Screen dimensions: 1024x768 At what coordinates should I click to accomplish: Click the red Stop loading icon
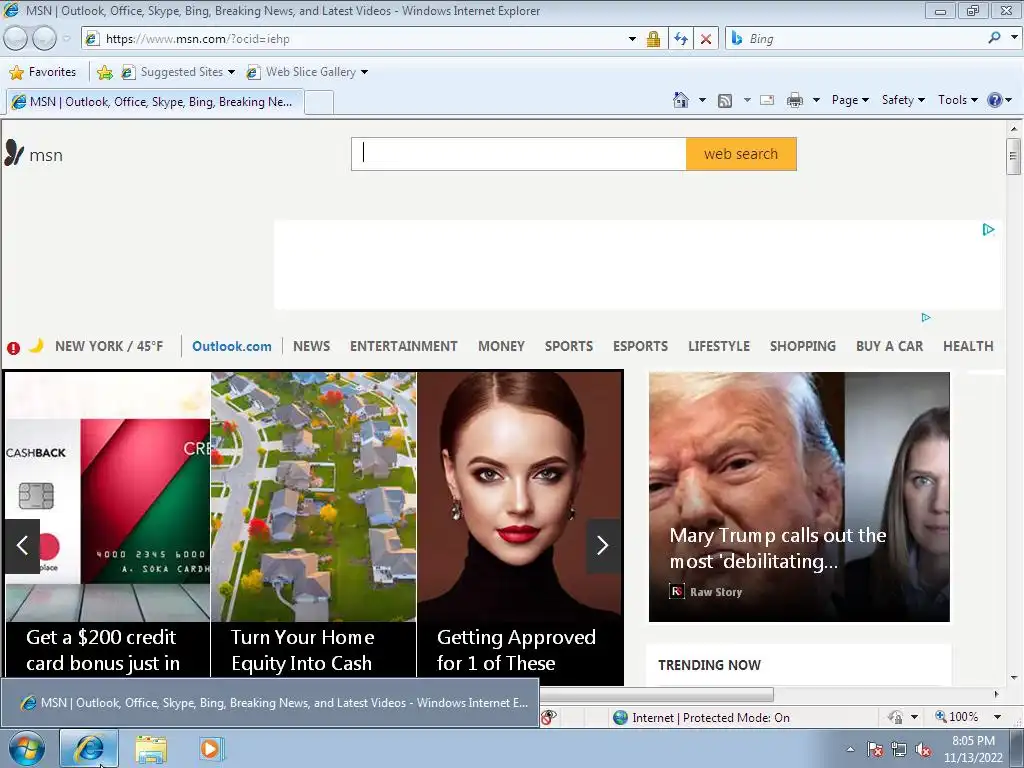pos(706,39)
